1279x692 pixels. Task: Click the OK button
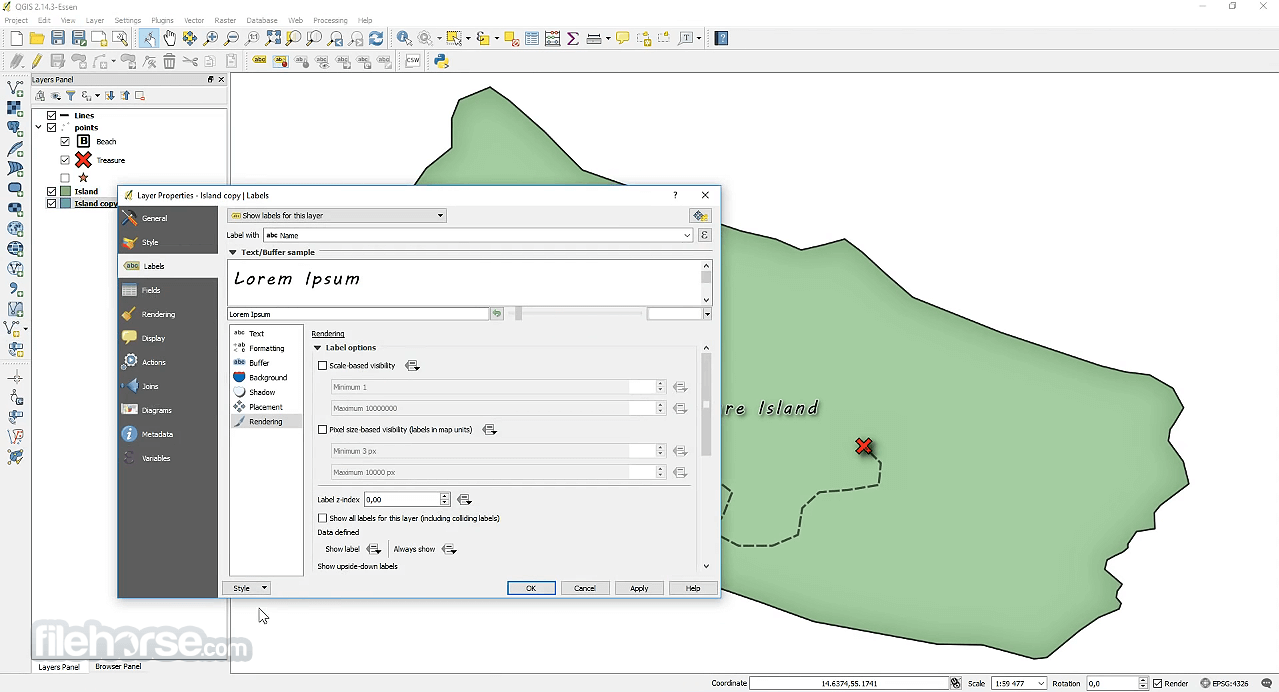click(531, 588)
